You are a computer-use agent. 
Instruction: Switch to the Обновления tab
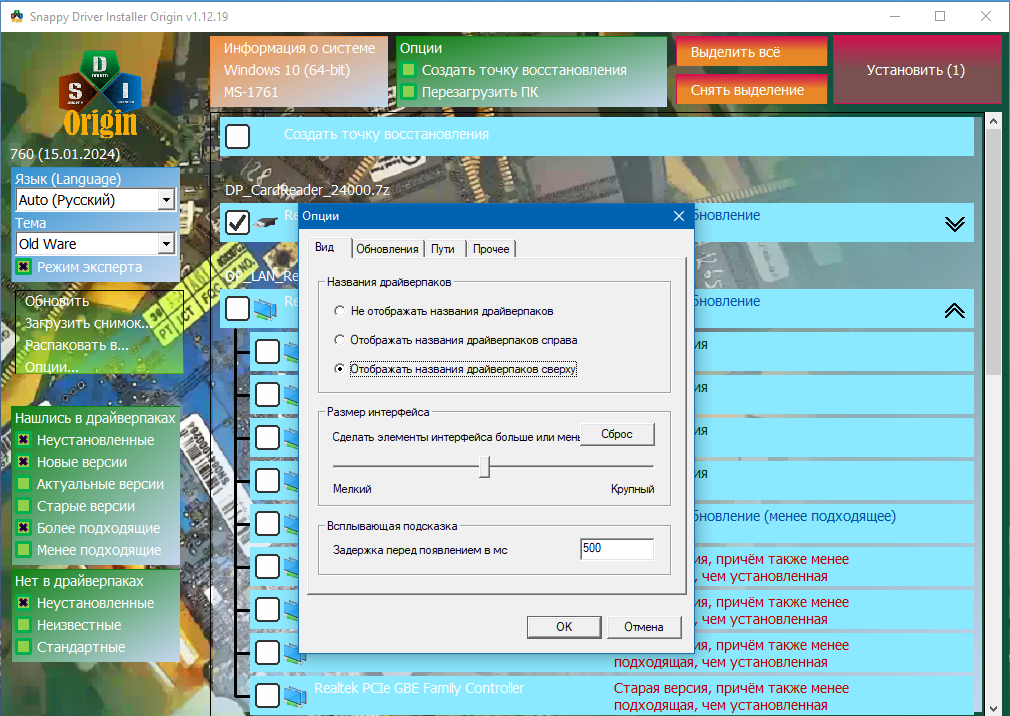click(x=387, y=249)
